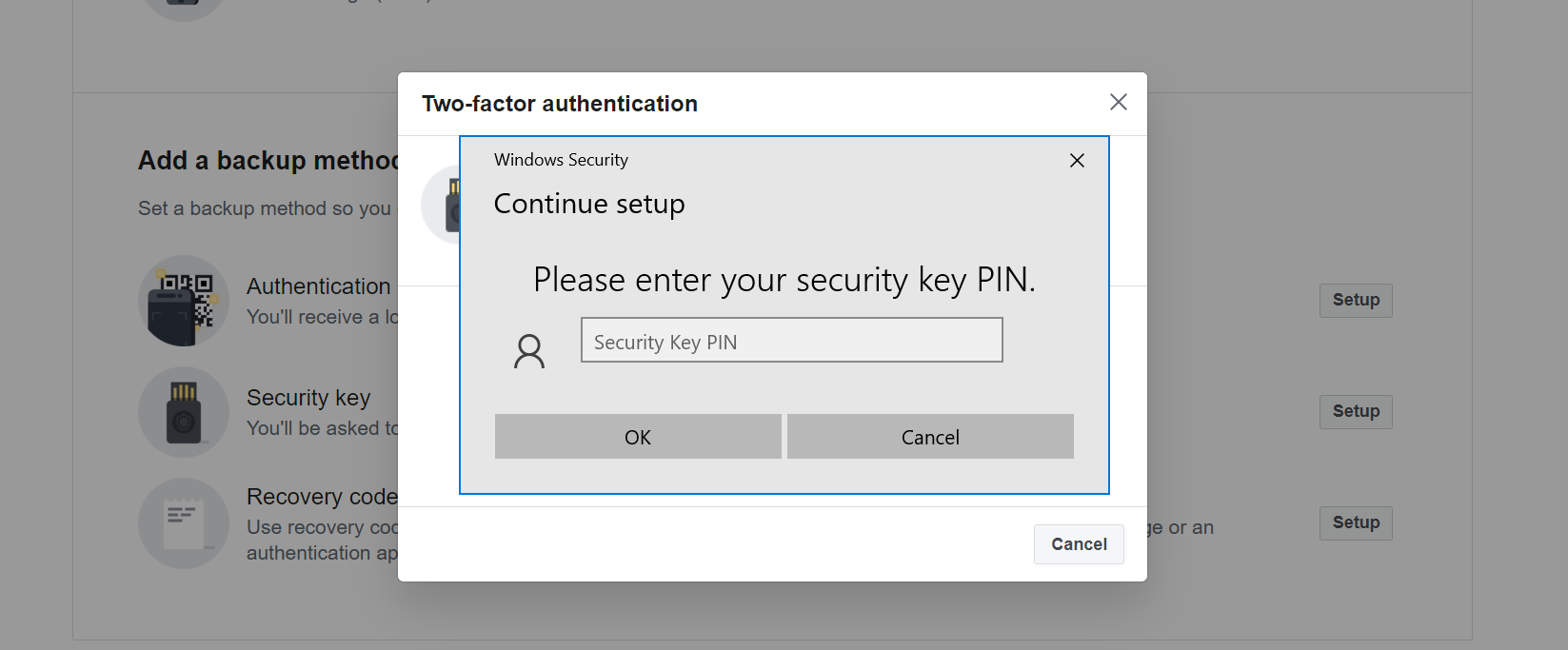Click the Recovery code label text
1568x650 pixels.
pos(322,497)
